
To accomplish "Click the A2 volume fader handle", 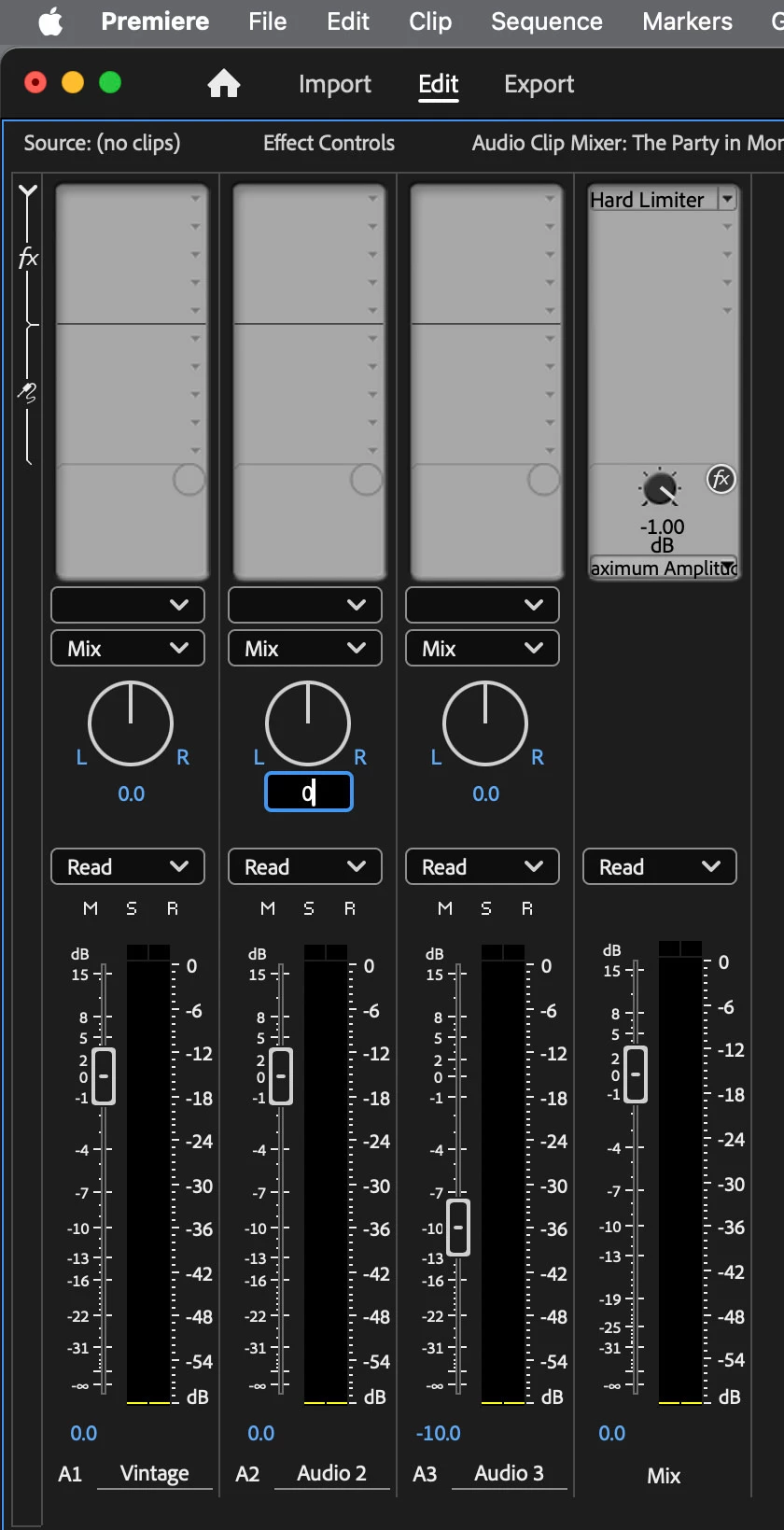I will [281, 1076].
